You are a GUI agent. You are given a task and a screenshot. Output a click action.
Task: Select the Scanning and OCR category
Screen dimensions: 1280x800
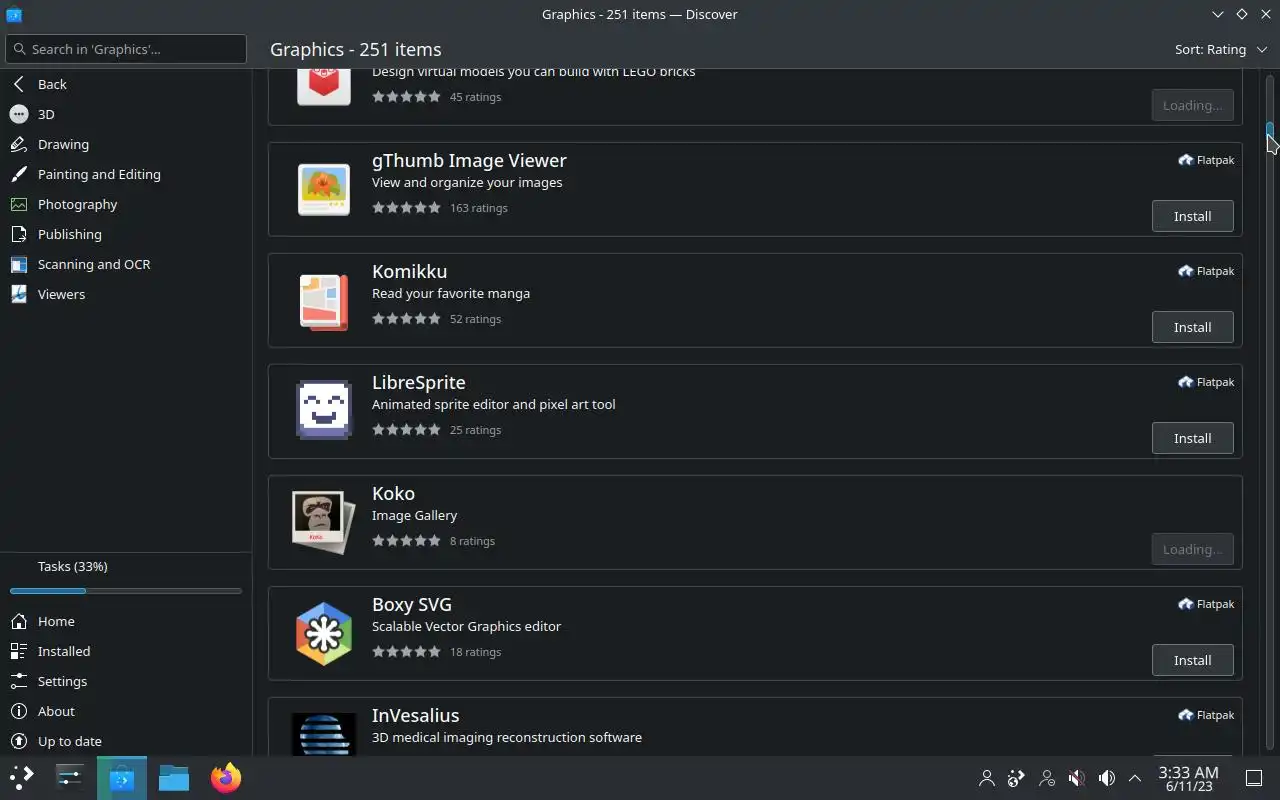point(126,264)
